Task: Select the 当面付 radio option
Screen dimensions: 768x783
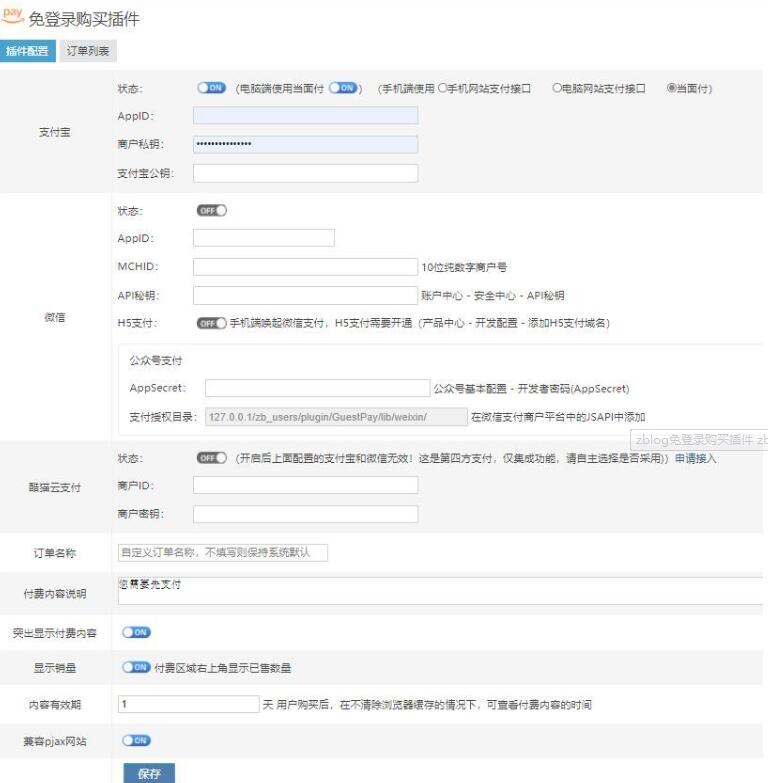Action: [672, 88]
